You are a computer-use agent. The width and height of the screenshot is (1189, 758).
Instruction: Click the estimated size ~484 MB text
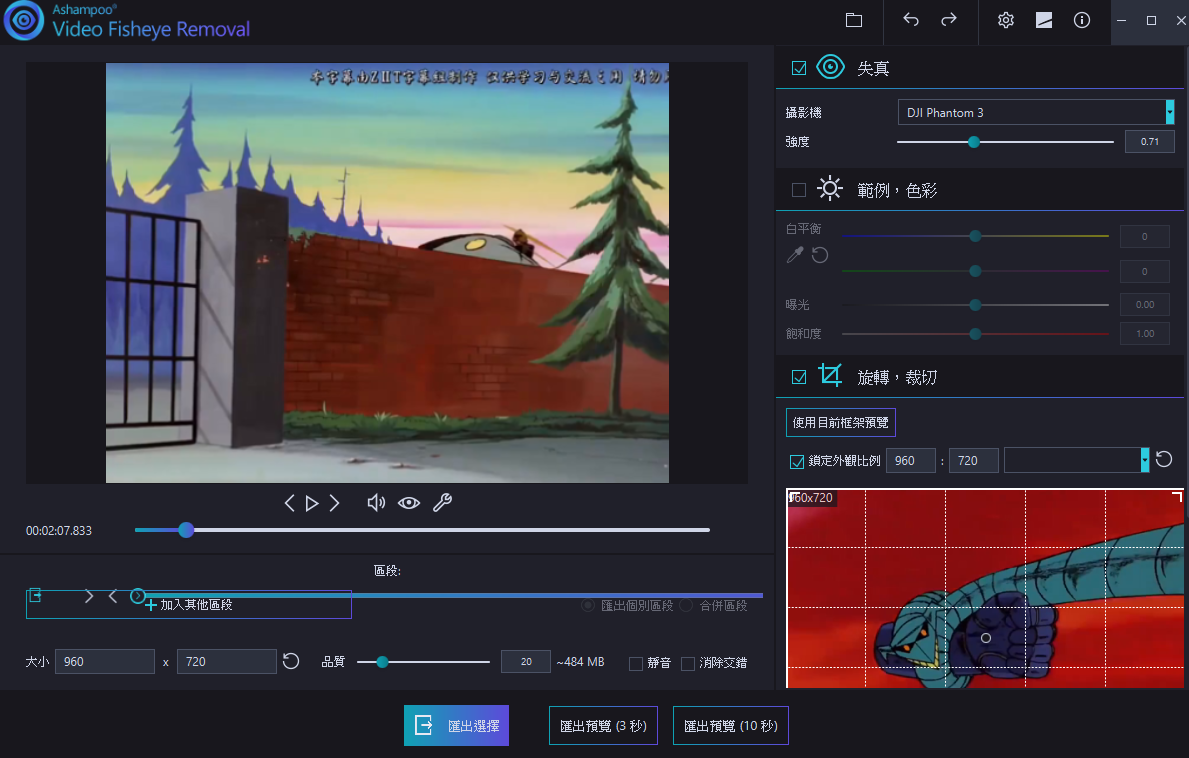pyautogui.click(x=580, y=662)
